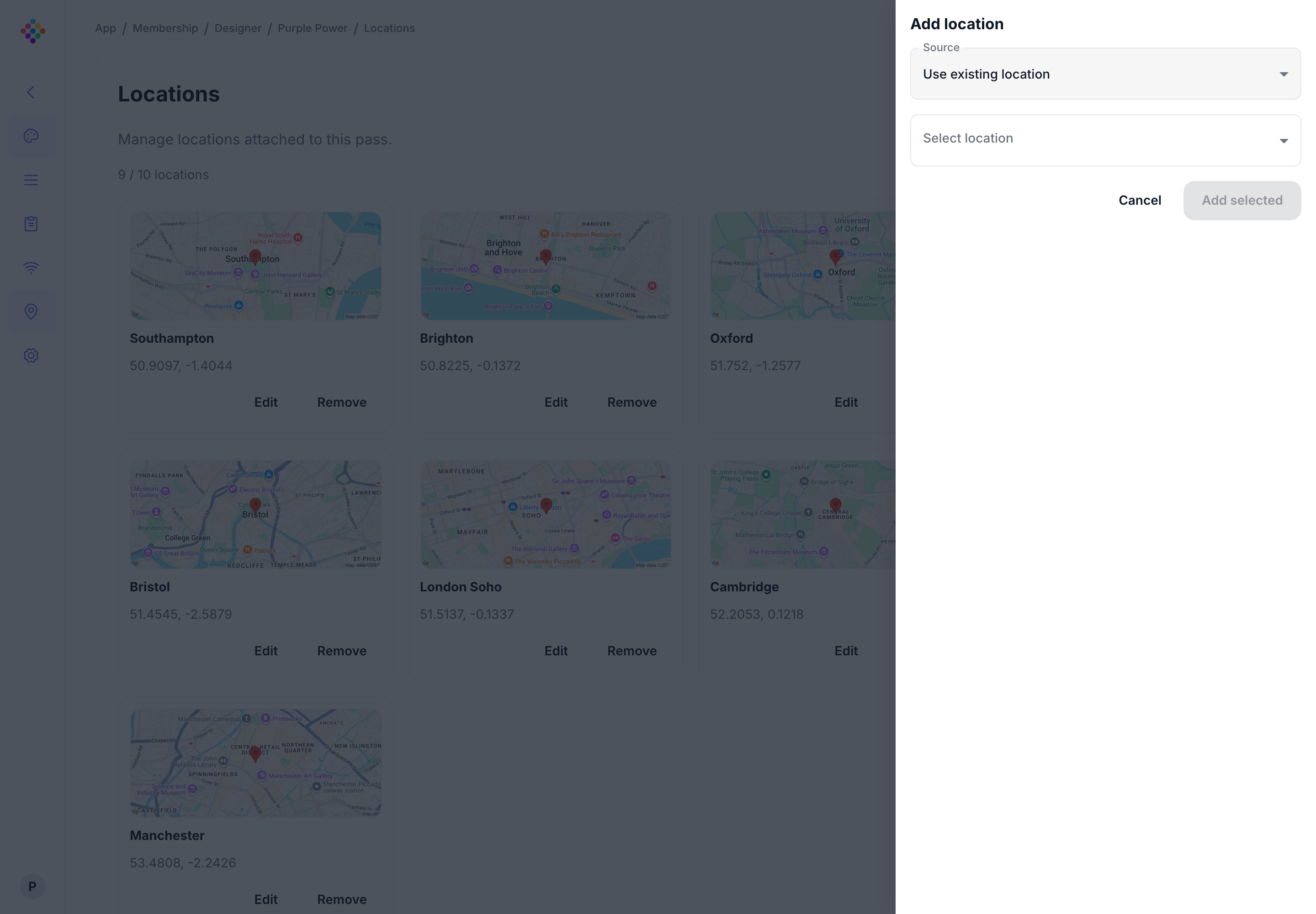This screenshot has width=1316, height=914.
Task: Go to App breadcrumb
Action: coord(106,28)
